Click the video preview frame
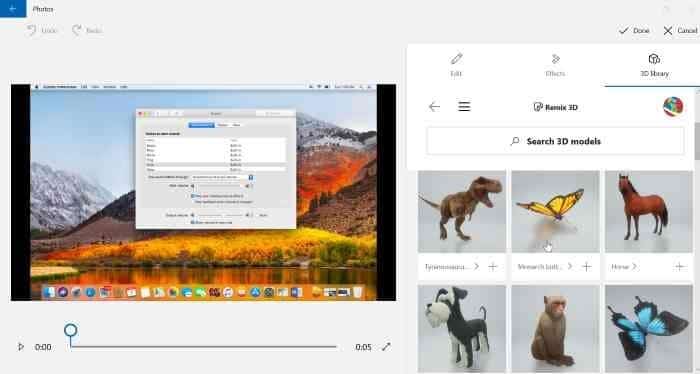Viewport: 700px width, 374px height. (x=204, y=192)
